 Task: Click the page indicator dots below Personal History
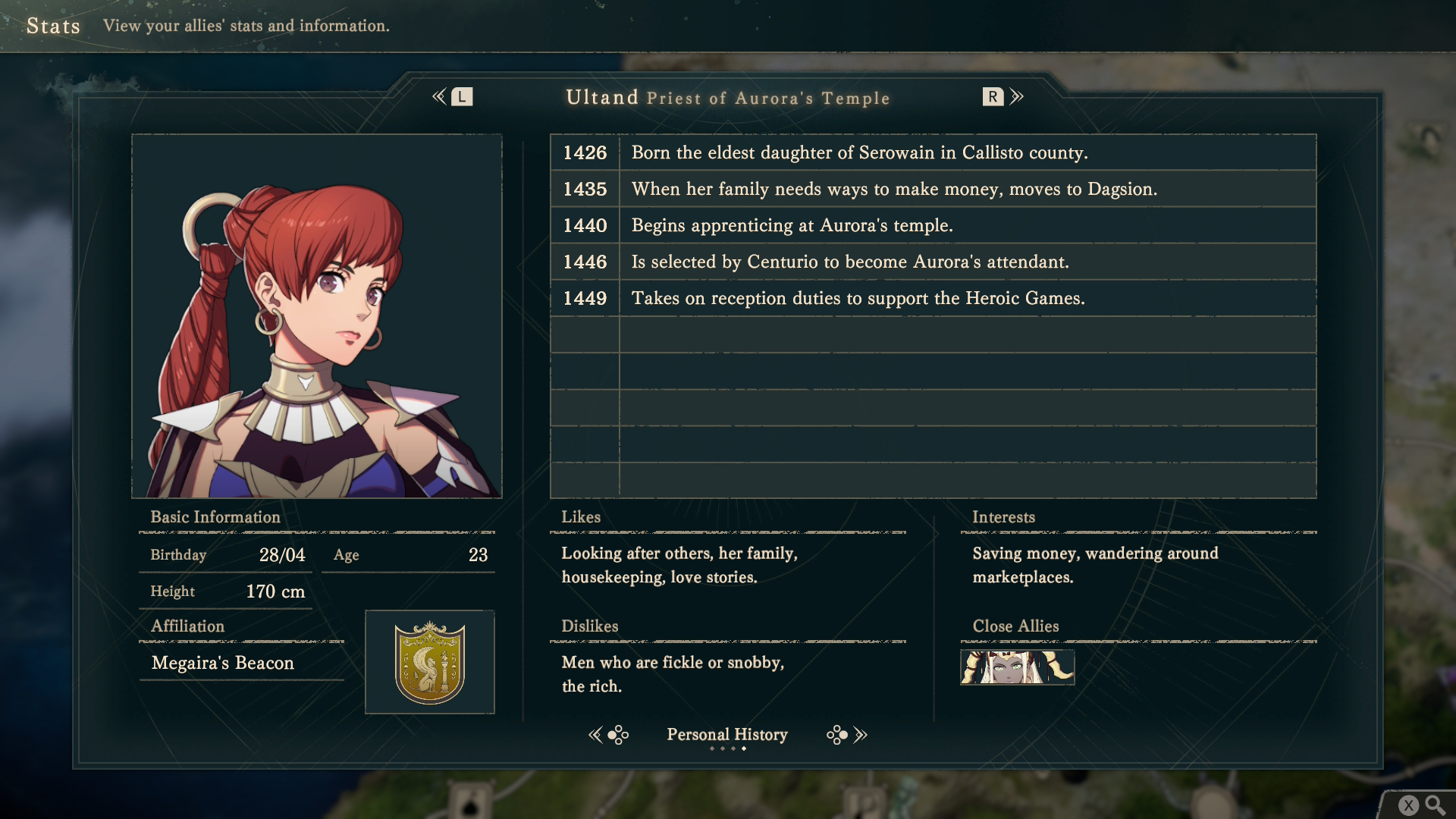pyautogui.click(x=727, y=749)
